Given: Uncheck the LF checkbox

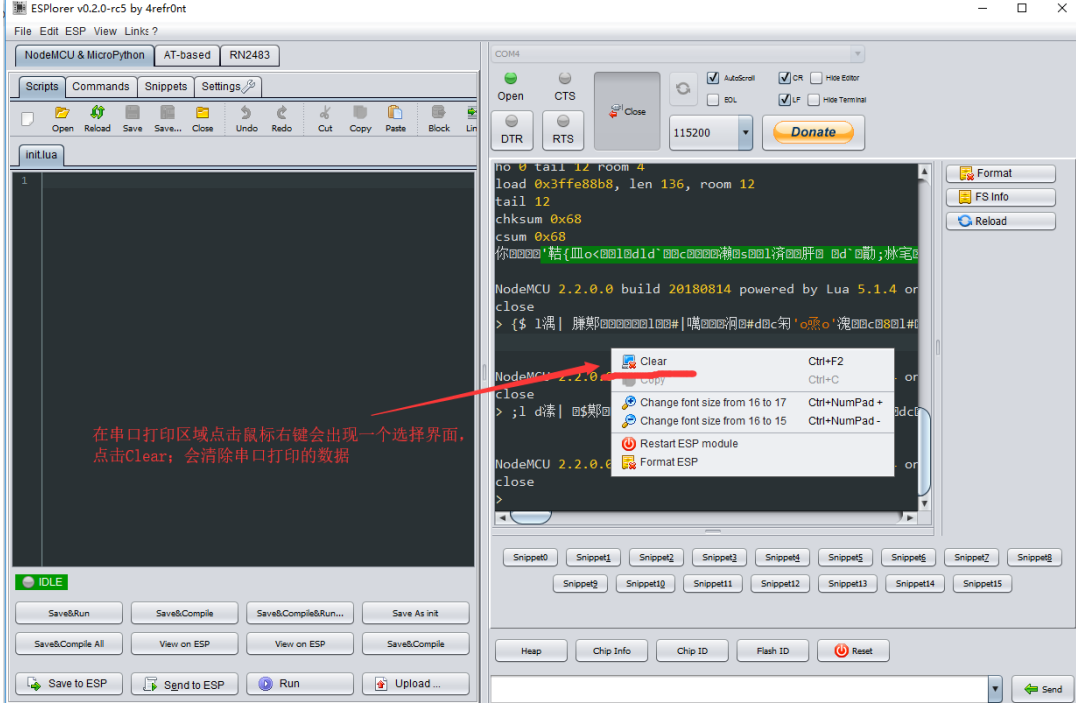Looking at the screenshot, I should coord(784,99).
